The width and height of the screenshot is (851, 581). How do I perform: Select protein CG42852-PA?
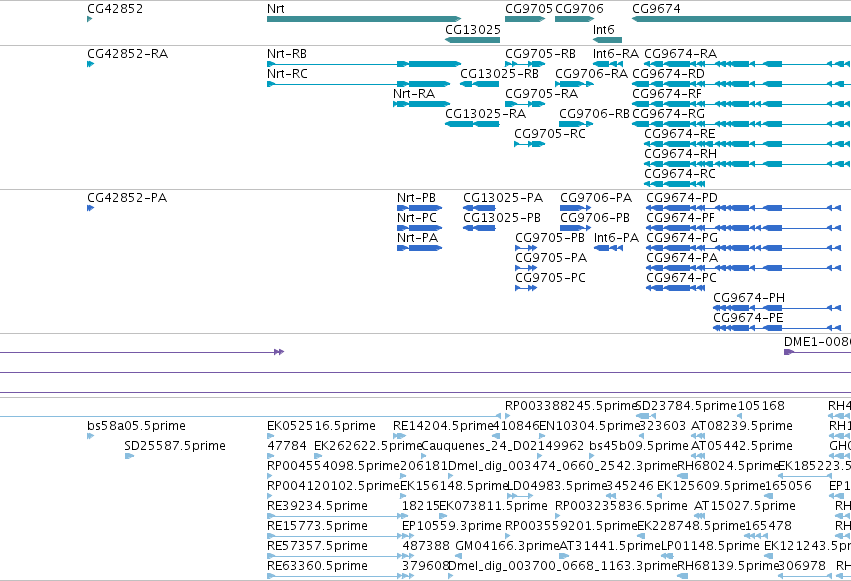[x=90, y=208]
